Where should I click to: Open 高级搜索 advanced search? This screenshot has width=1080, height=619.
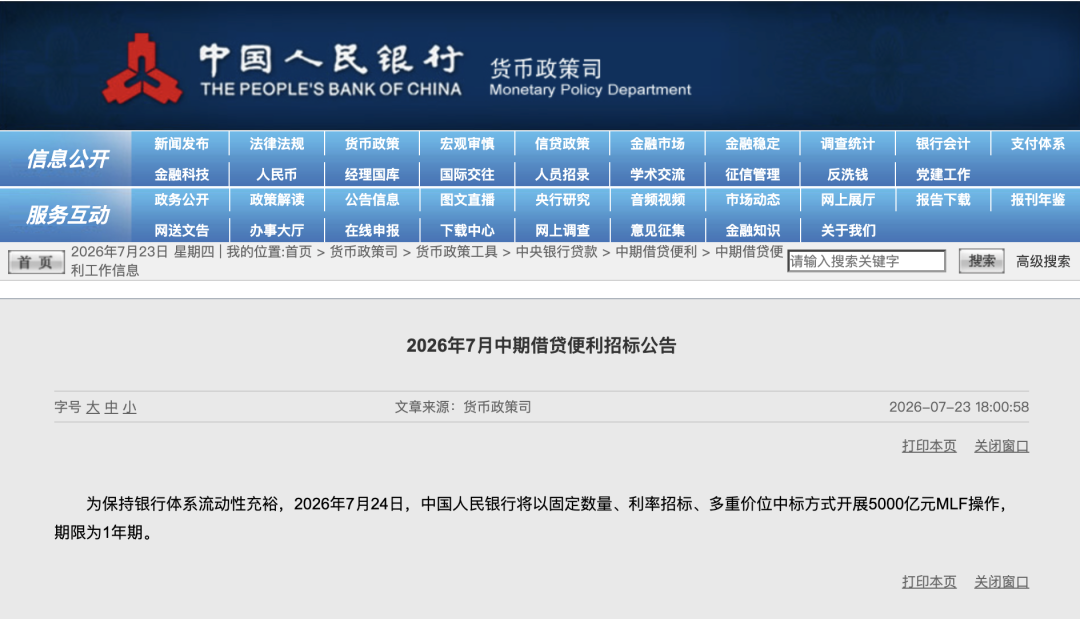coord(1043,262)
